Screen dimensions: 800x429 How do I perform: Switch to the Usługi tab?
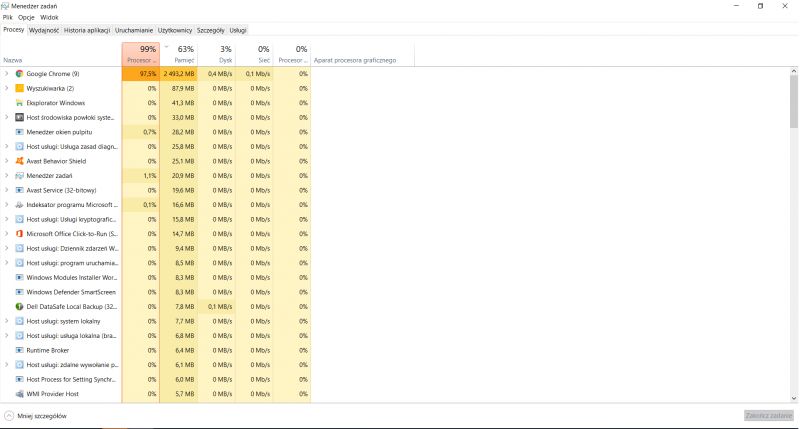point(238,31)
